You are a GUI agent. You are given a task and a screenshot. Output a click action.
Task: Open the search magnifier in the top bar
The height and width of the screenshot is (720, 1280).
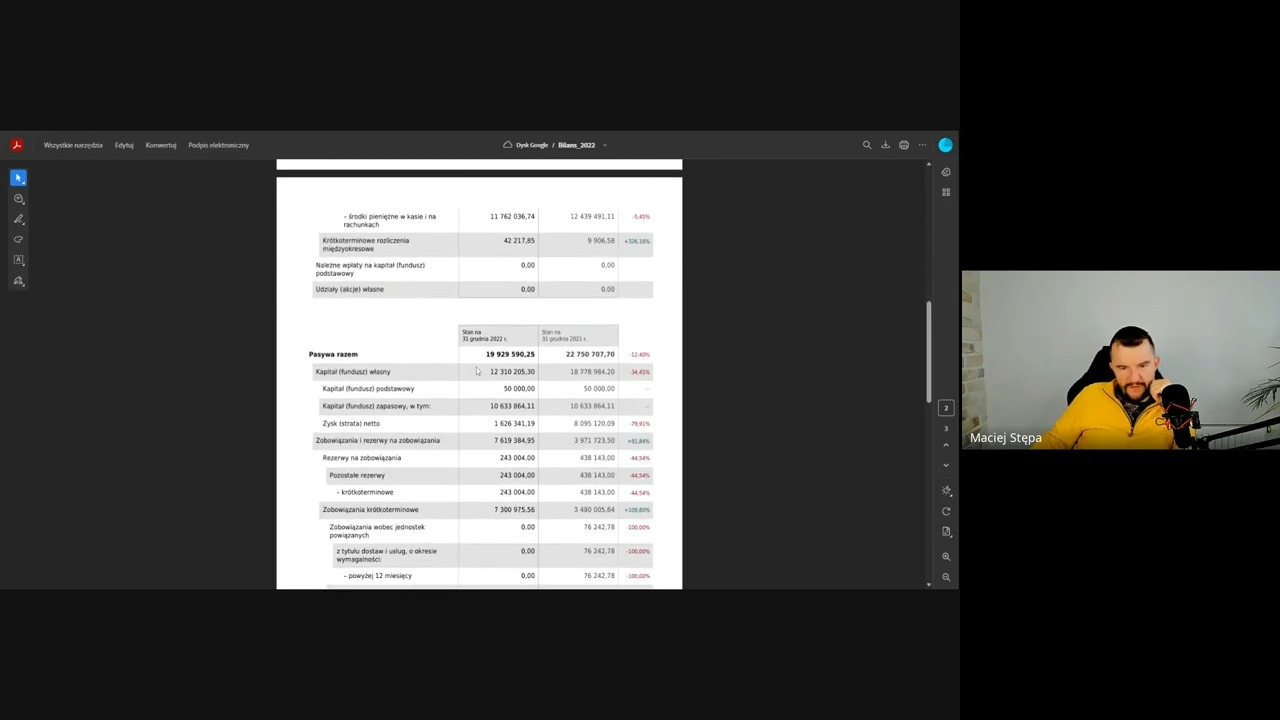pos(867,145)
